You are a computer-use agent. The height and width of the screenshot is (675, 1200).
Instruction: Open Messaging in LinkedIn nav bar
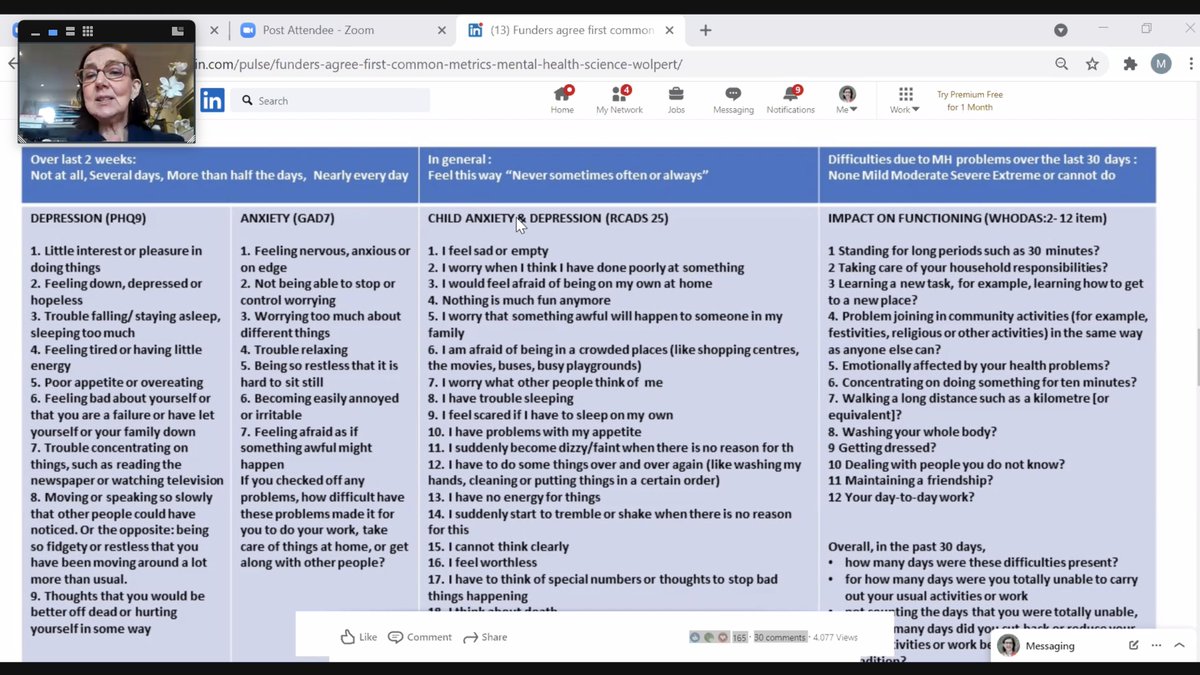click(x=733, y=100)
